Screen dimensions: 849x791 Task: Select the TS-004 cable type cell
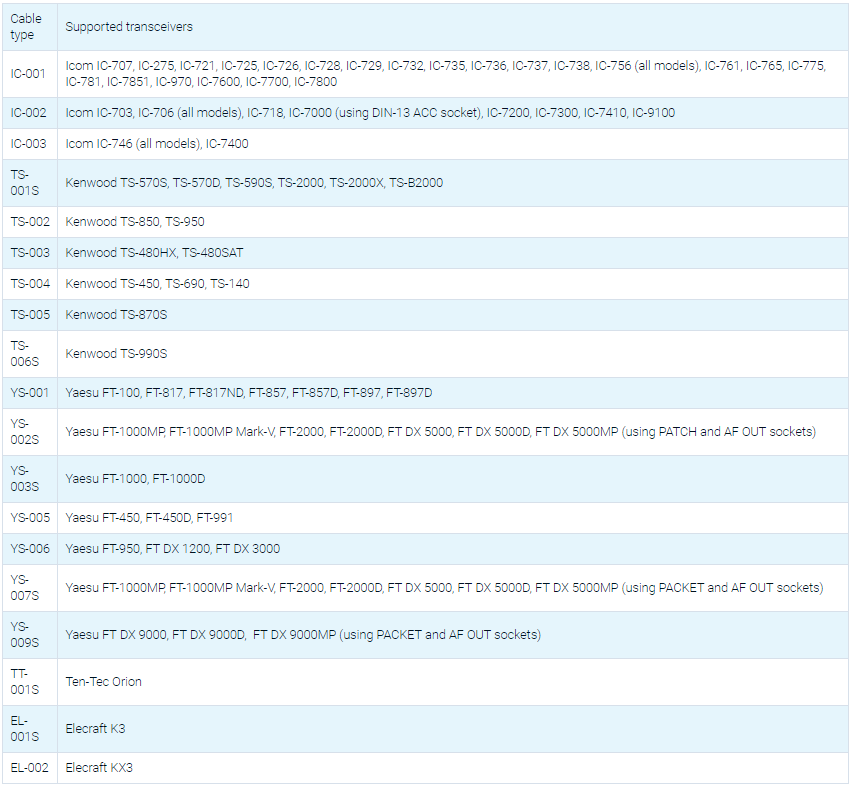pos(30,284)
